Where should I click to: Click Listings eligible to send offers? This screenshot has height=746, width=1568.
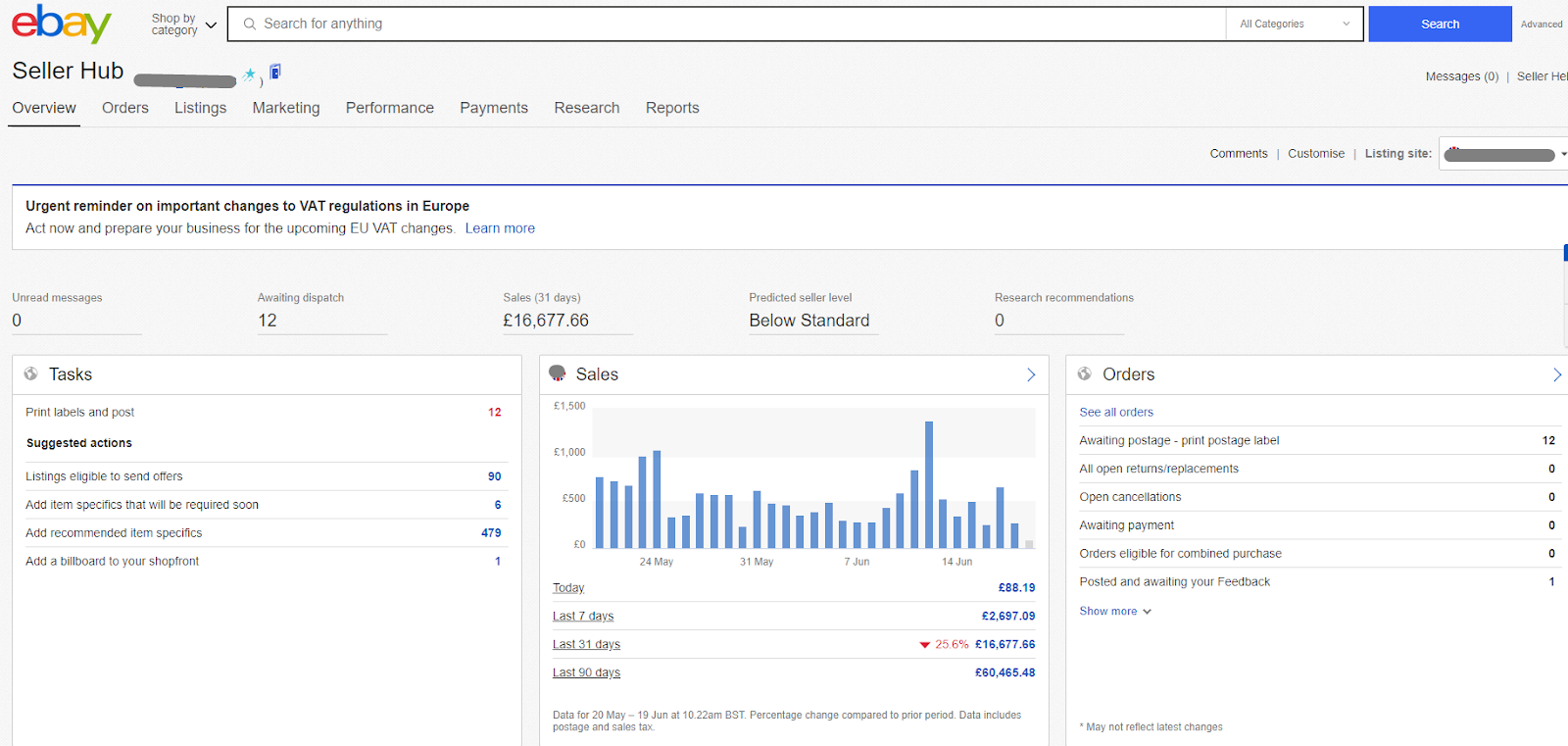point(104,476)
